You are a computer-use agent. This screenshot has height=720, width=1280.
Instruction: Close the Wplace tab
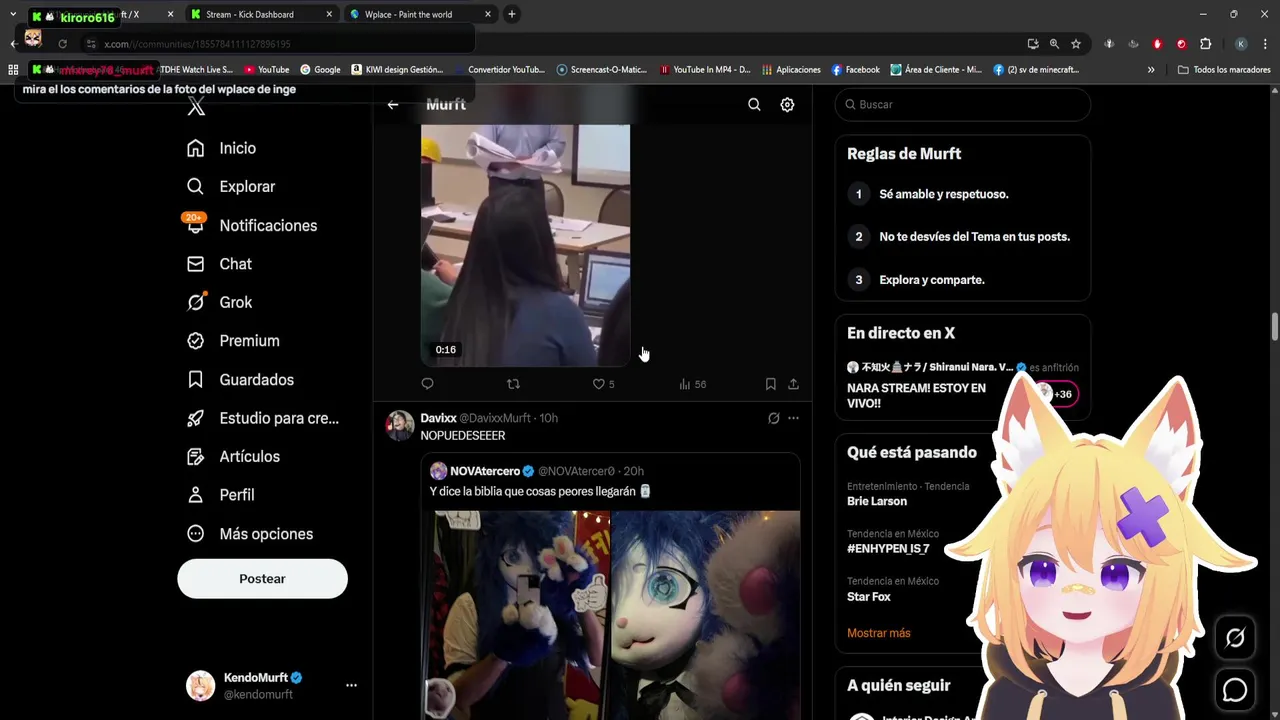488,14
